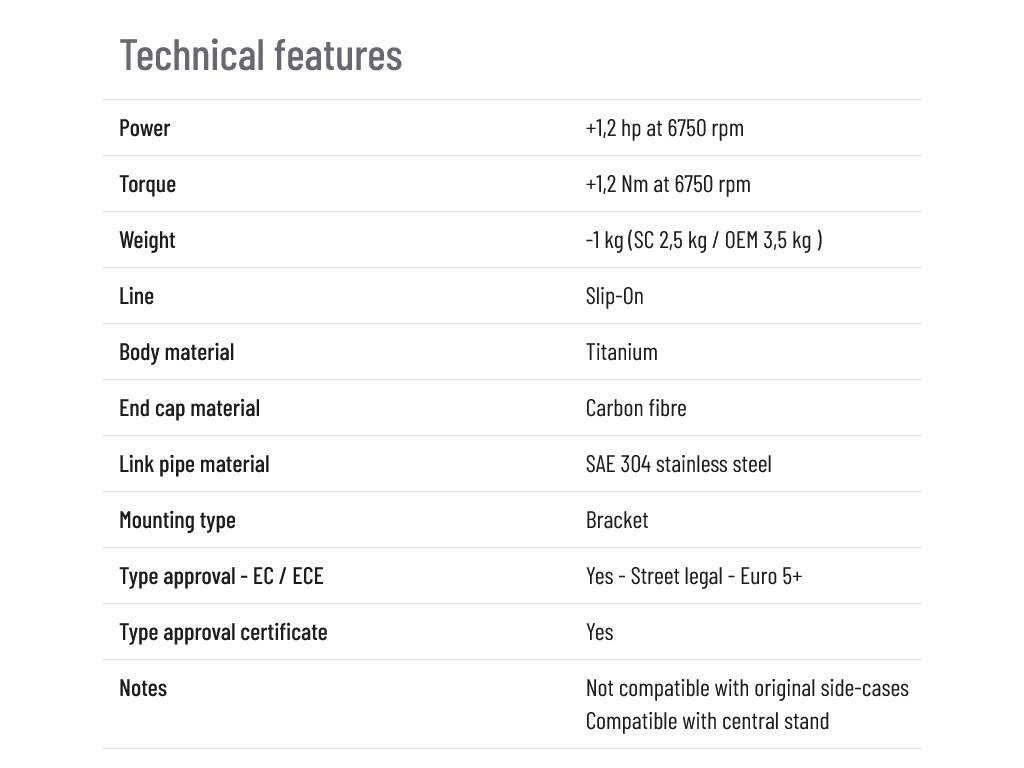Screen dimensions: 1024x768
Task: Select the Carbon fibre value
Action: tap(636, 408)
